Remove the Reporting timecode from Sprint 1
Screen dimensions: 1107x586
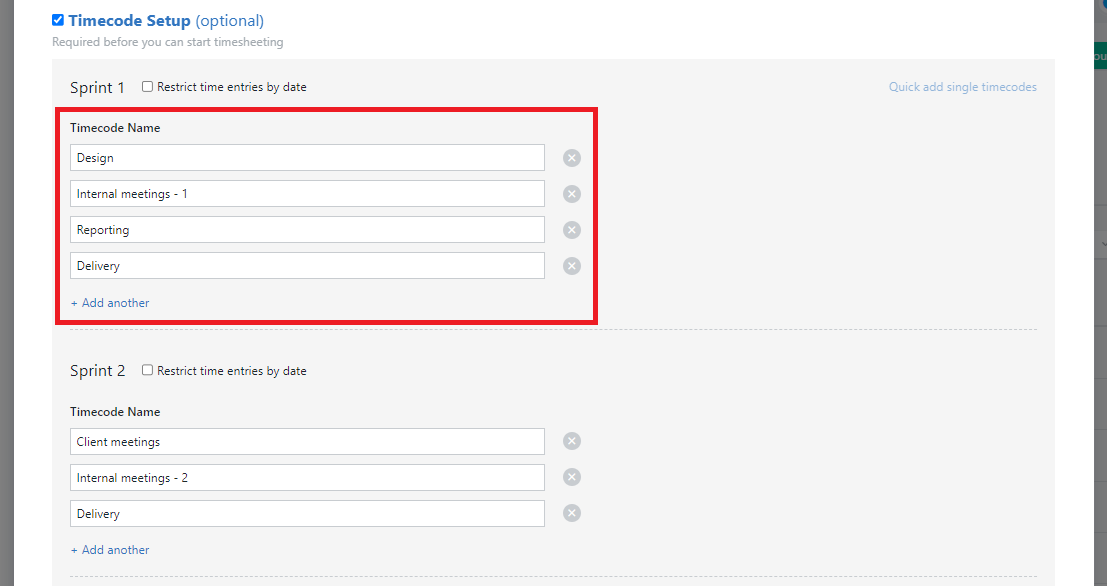point(571,229)
